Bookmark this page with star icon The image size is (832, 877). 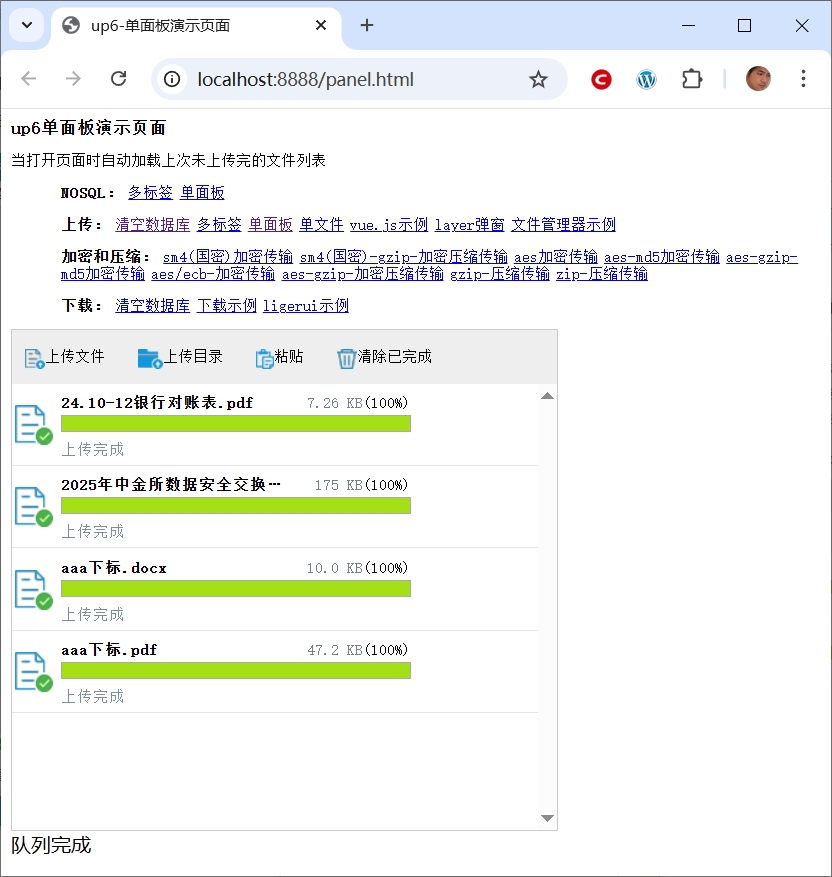point(538,79)
